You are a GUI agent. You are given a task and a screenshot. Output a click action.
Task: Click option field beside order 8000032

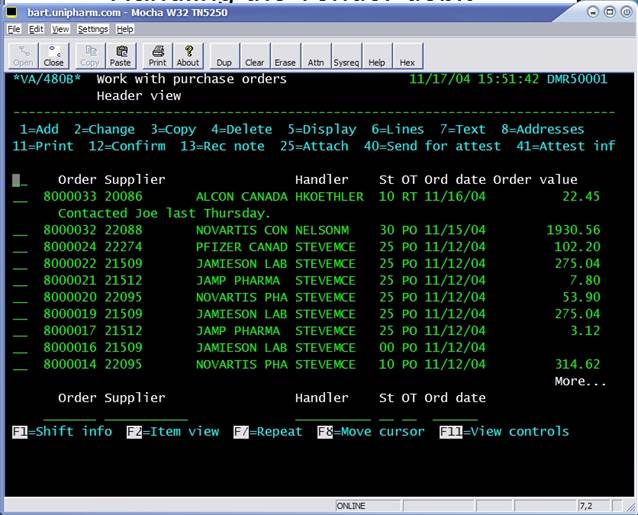(x=20, y=230)
